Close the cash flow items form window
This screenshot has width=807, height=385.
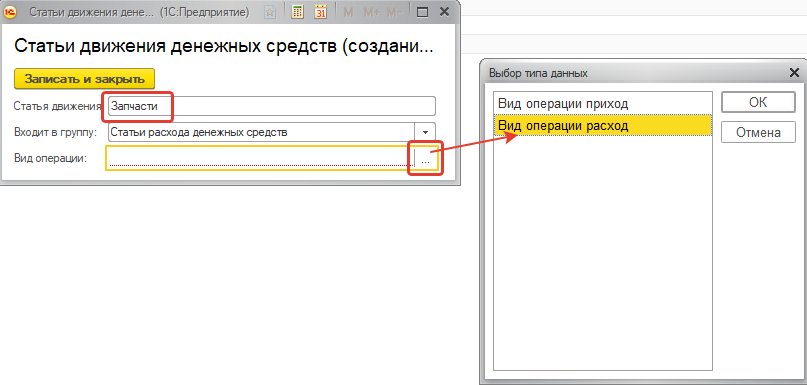(x=445, y=12)
